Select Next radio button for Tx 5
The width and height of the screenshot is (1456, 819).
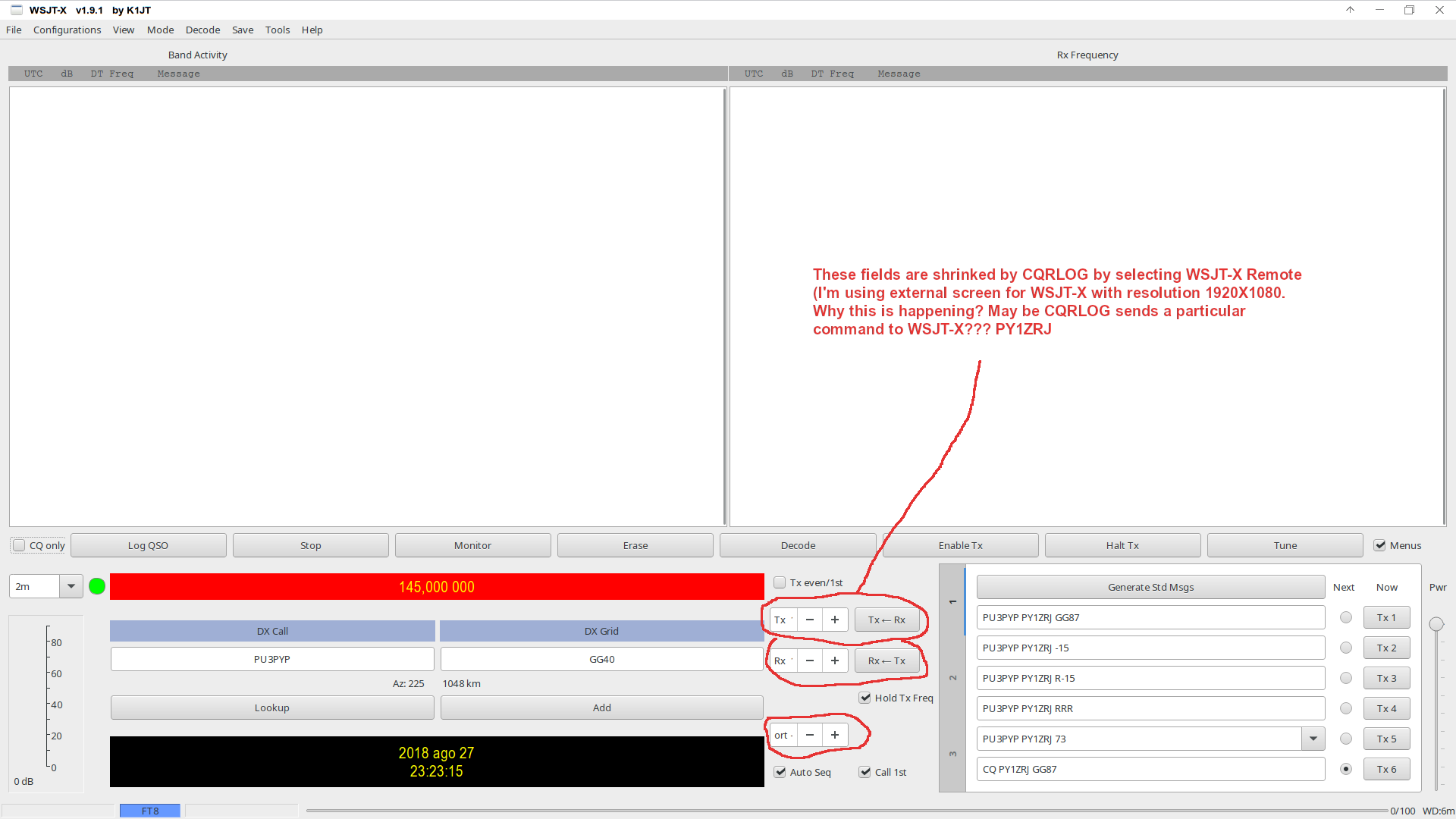(x=1346, y=739)
